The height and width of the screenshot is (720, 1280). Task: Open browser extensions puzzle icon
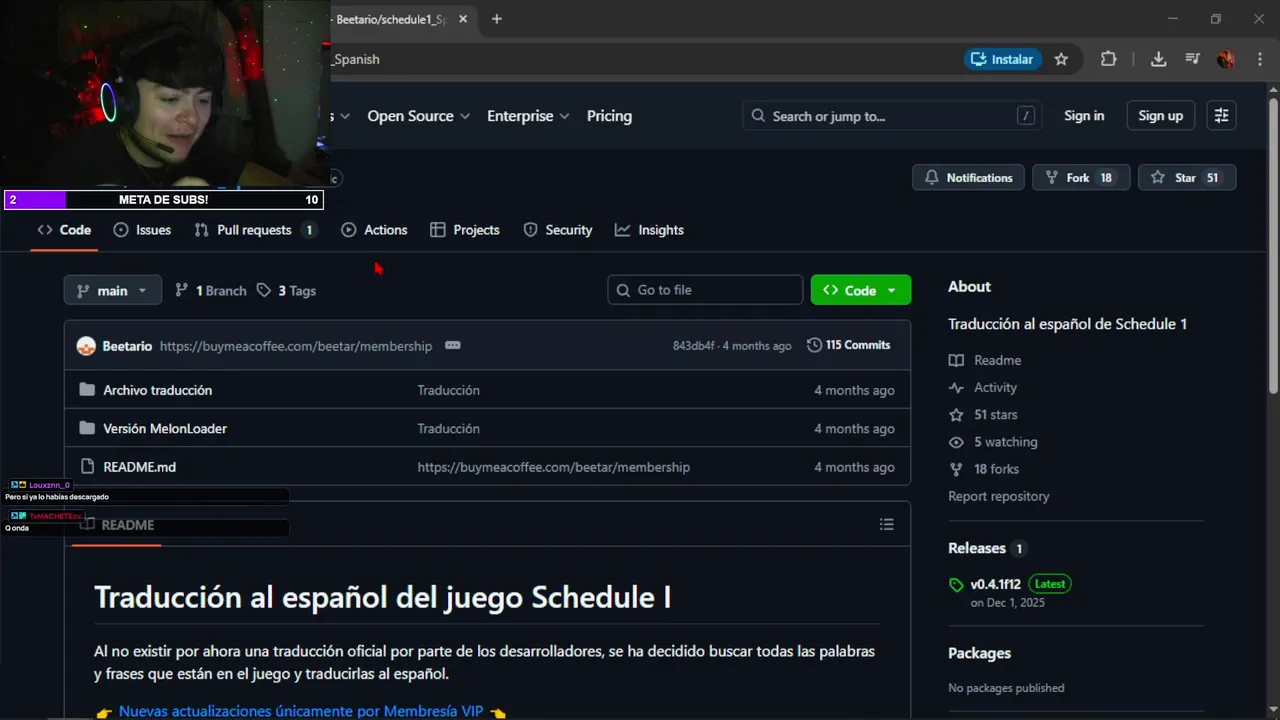point(1108,59)
